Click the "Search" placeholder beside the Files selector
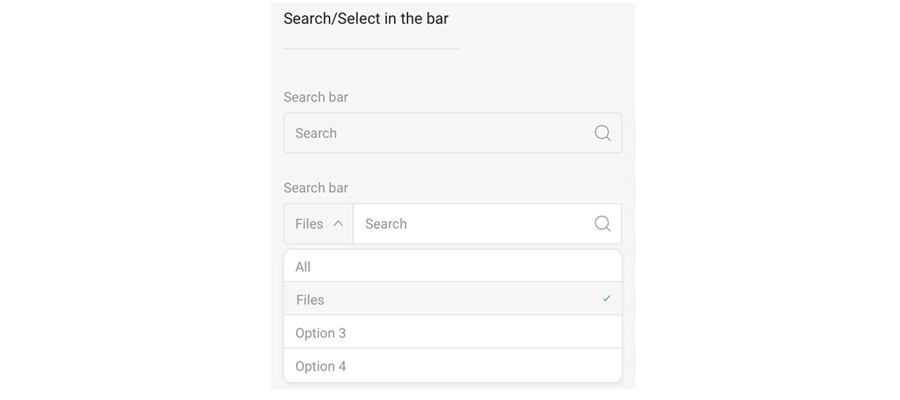This screenshot has height=400, width=900. click(x=386, y=224)
